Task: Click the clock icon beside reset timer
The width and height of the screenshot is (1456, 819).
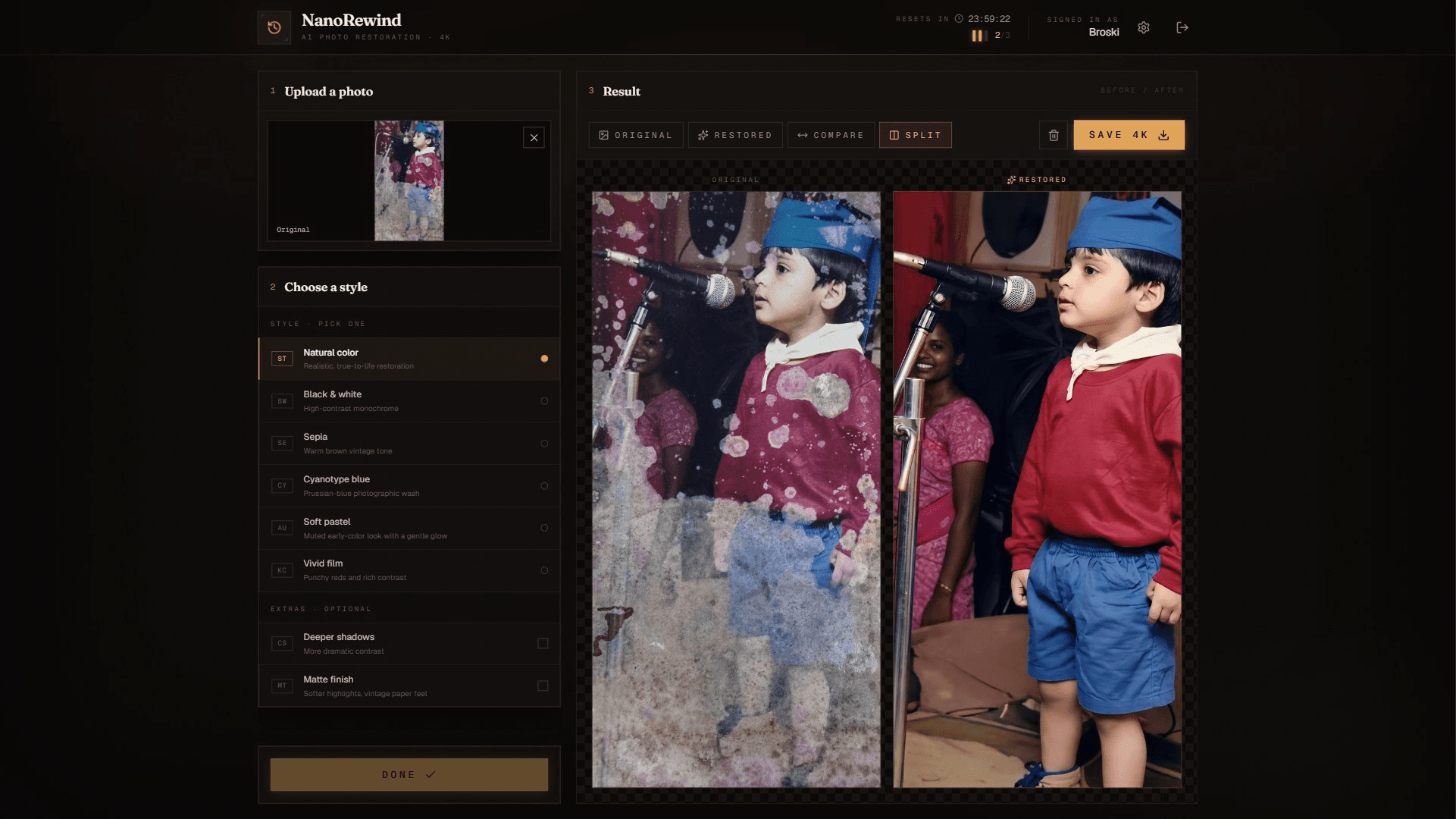Action: click(959, 18)
